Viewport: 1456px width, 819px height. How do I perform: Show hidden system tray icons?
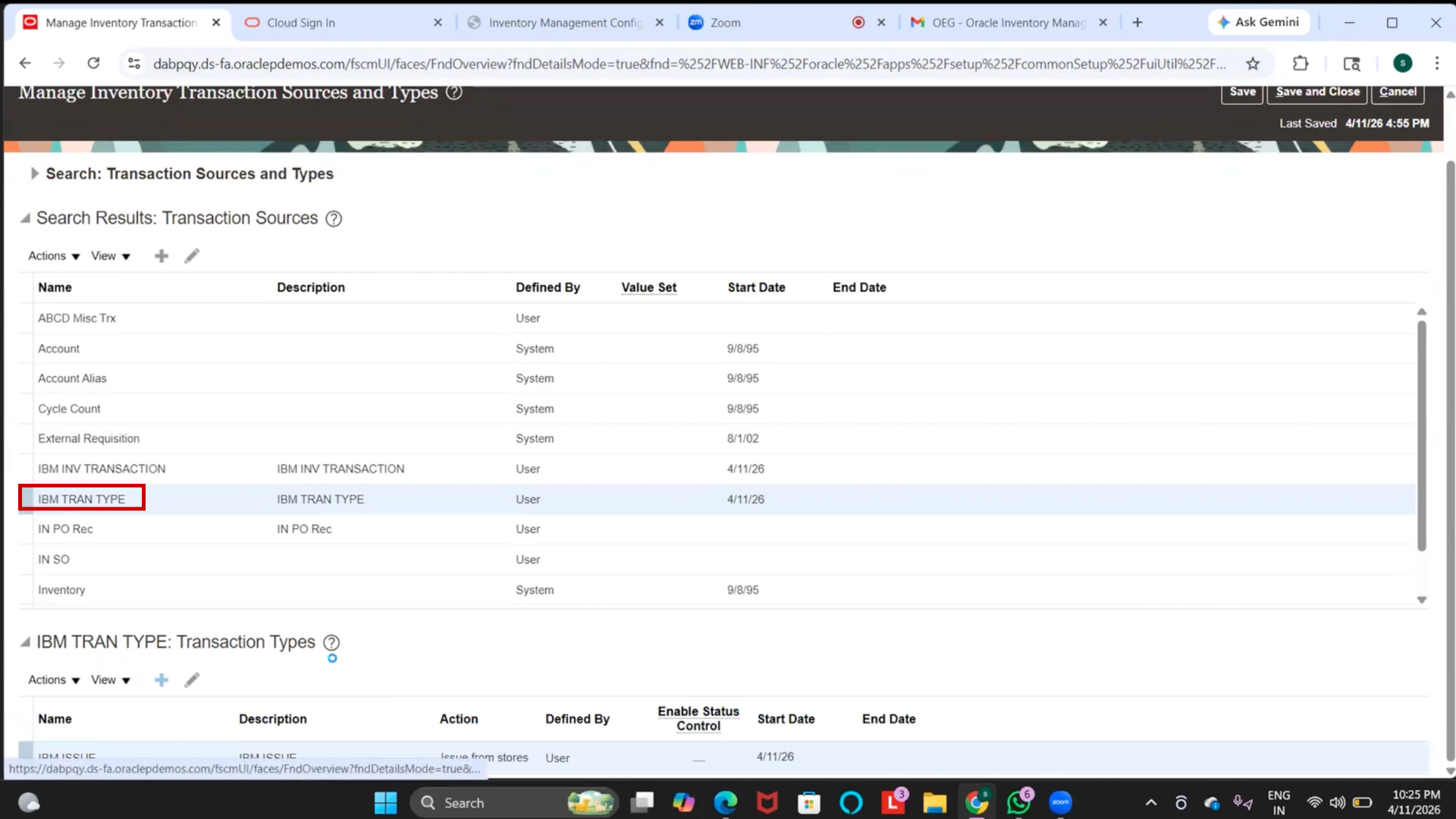tap(1150, 802)
